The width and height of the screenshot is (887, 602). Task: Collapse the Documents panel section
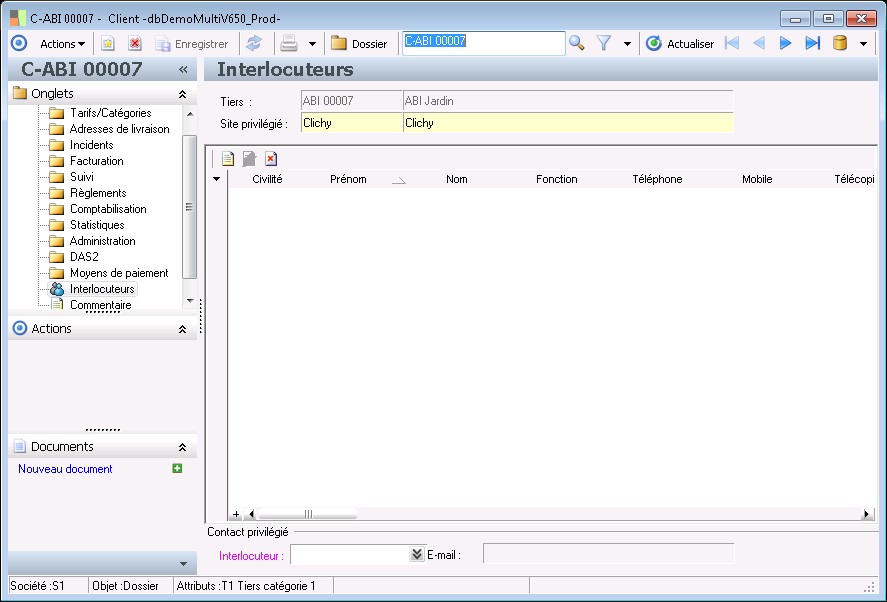182,447
